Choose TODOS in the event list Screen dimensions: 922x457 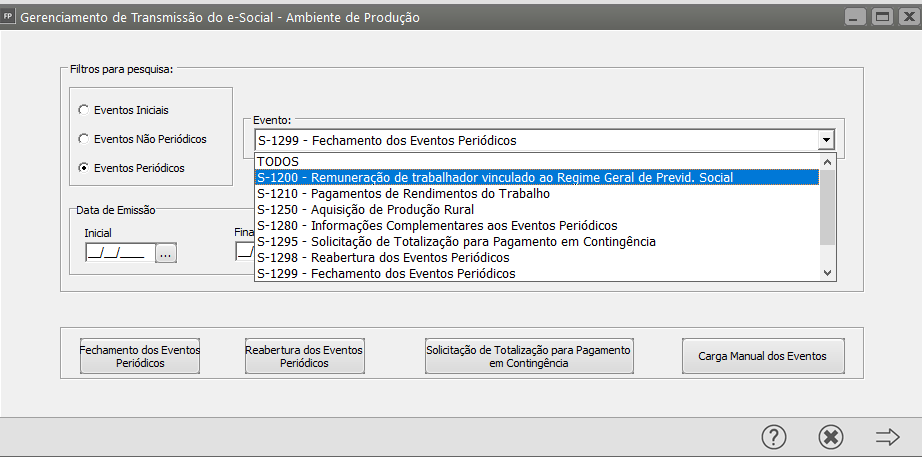tap(537, 161)
